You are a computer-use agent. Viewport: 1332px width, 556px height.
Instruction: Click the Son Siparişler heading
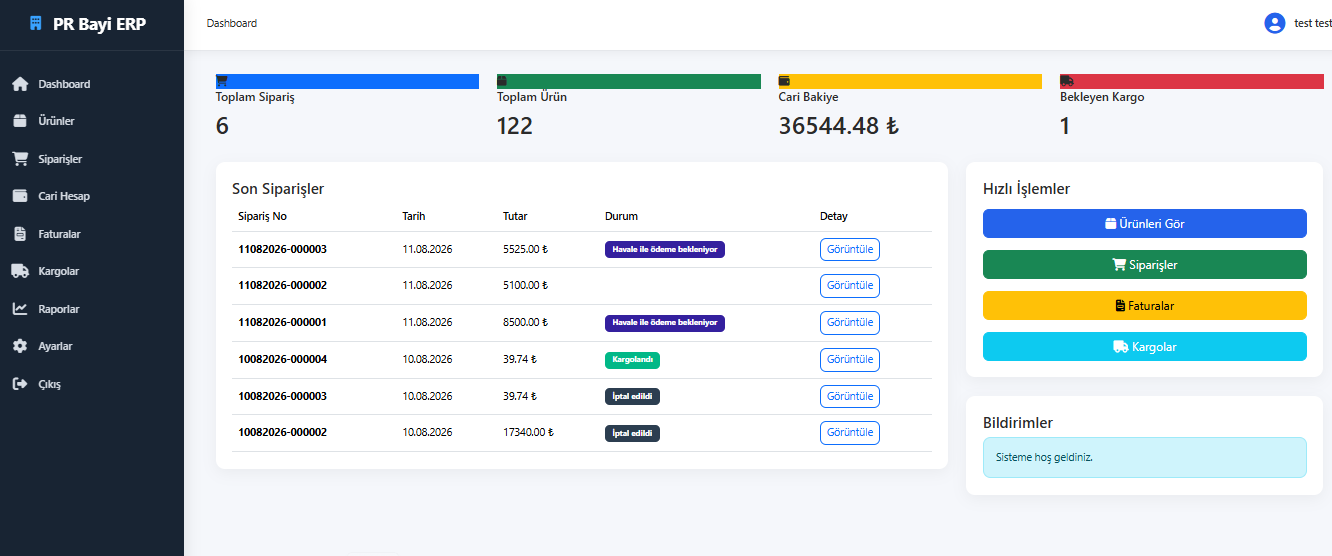click(x=278, y=188)
